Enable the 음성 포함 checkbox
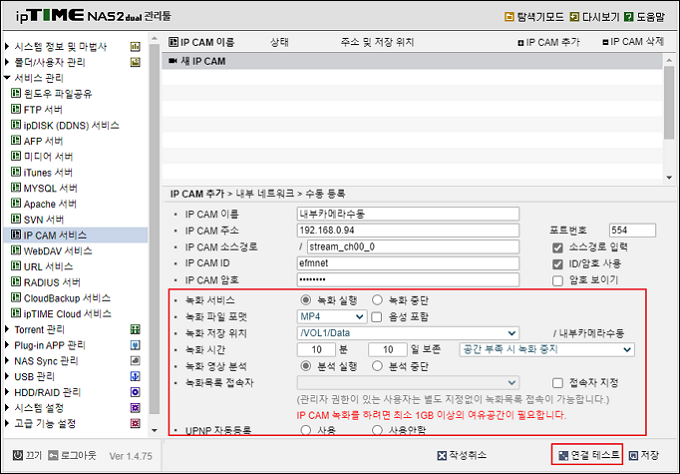The width and height of the screenshot is (680, 474). 377,317
